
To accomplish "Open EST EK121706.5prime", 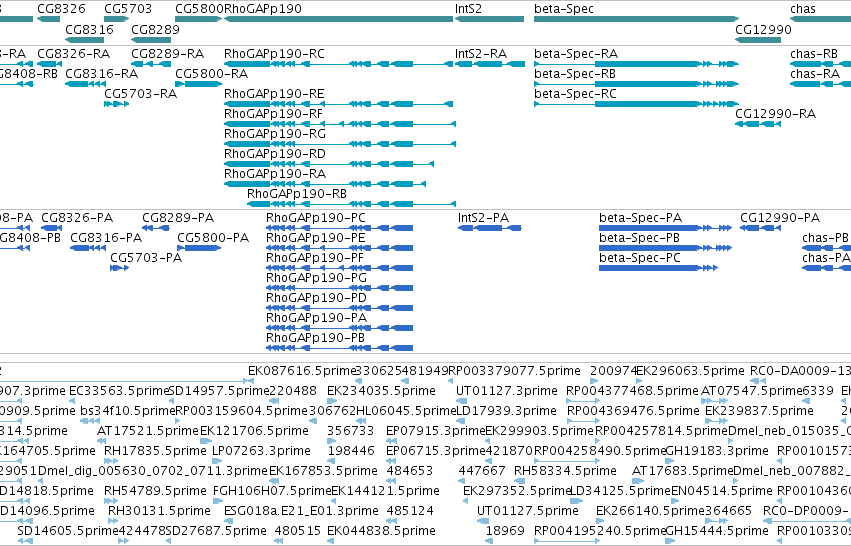I will click(254, 431).
